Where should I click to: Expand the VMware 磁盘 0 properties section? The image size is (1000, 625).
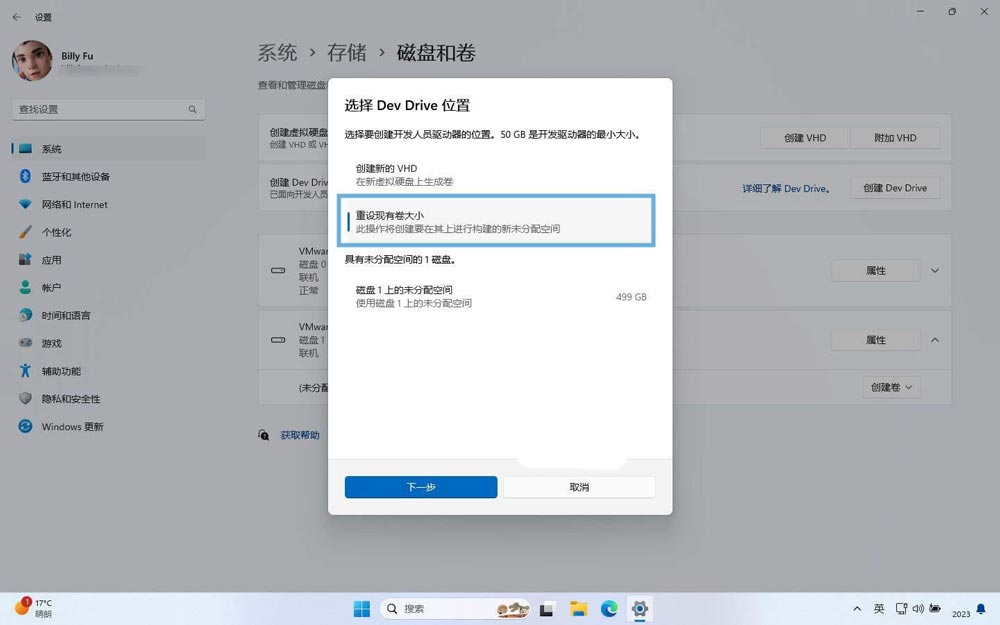coord(934,270)
